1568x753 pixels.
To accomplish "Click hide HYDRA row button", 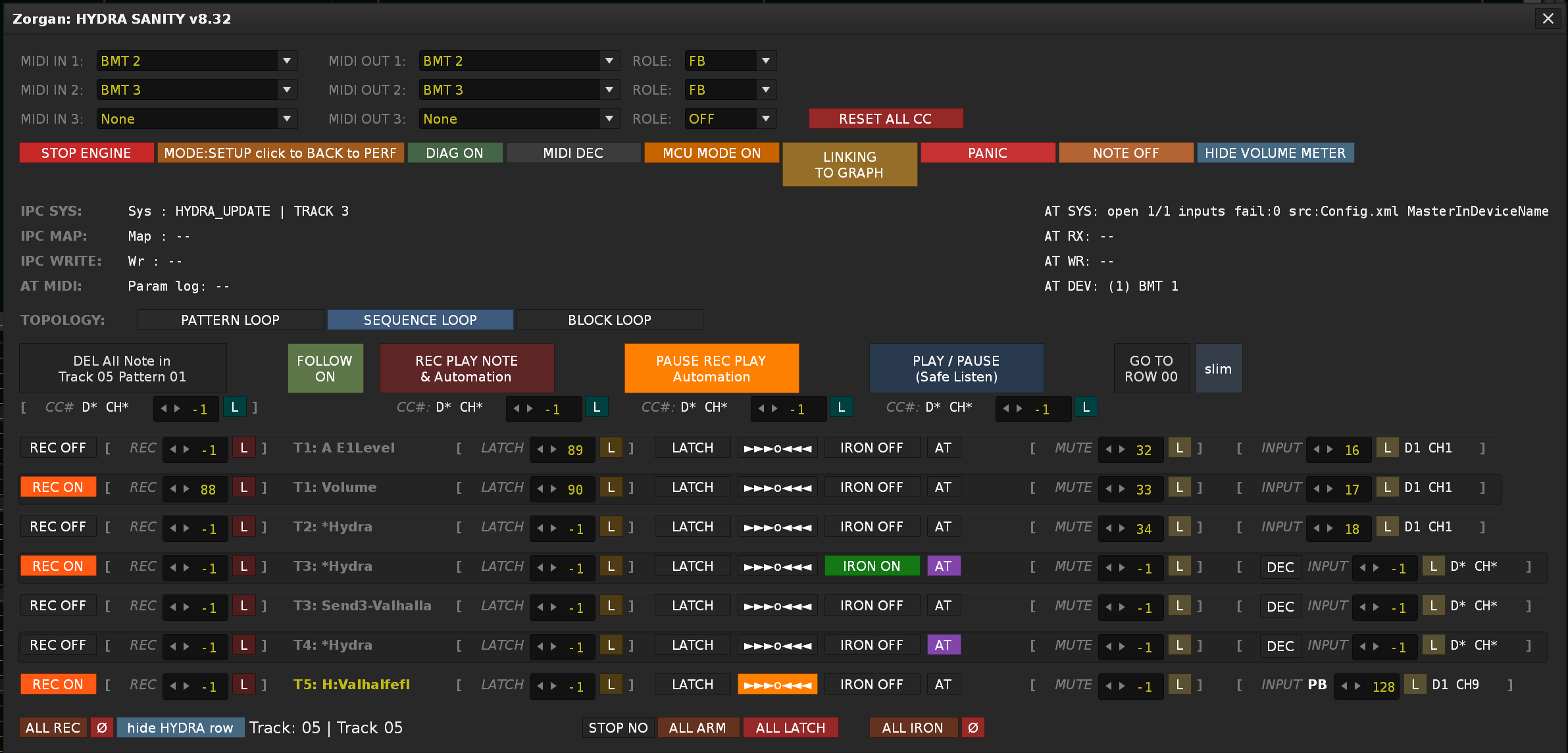I will click(180, 727).
